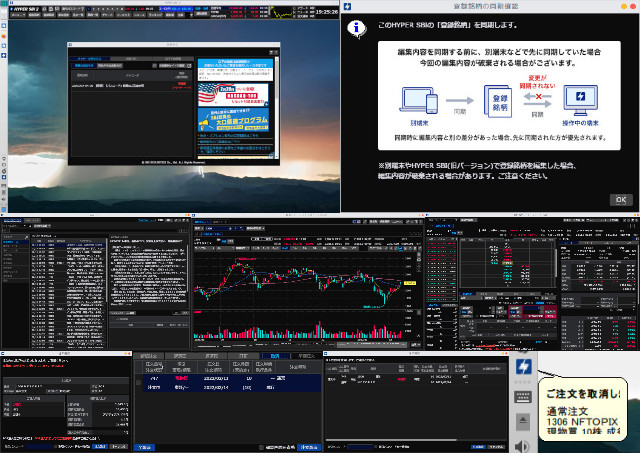Screen dimensions: 640x453
Task: Open dropdown arrow at end of main toolbar buttons
Action: (x=191, y=15)
